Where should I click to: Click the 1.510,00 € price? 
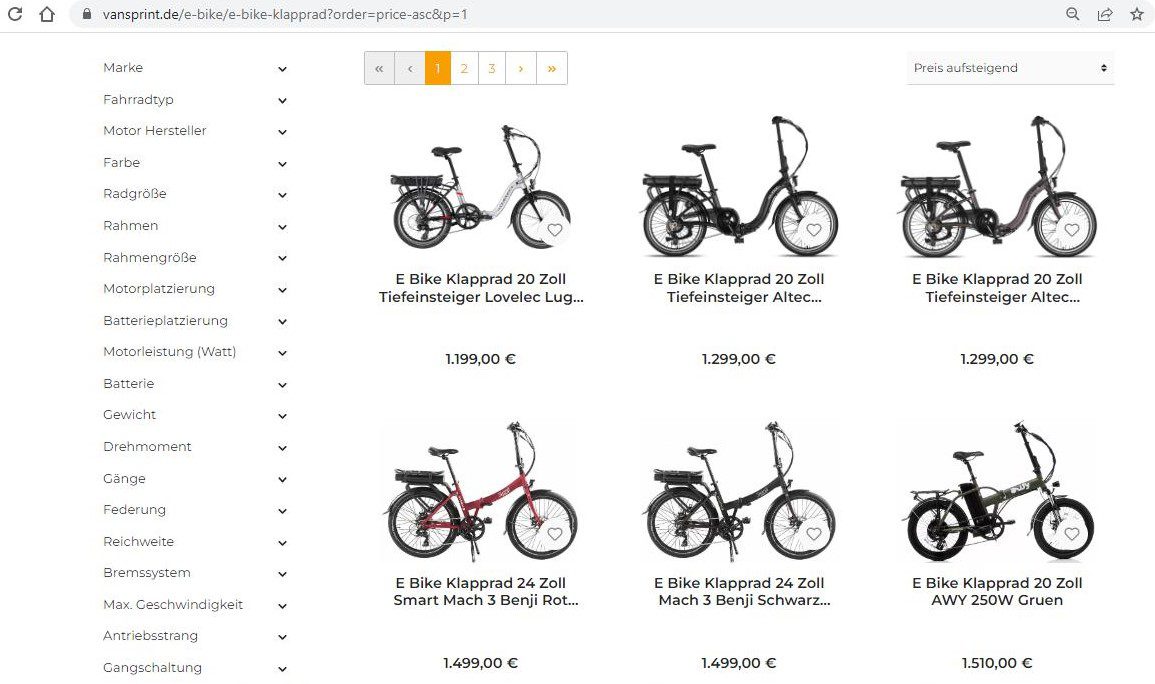tap(997, 663)
